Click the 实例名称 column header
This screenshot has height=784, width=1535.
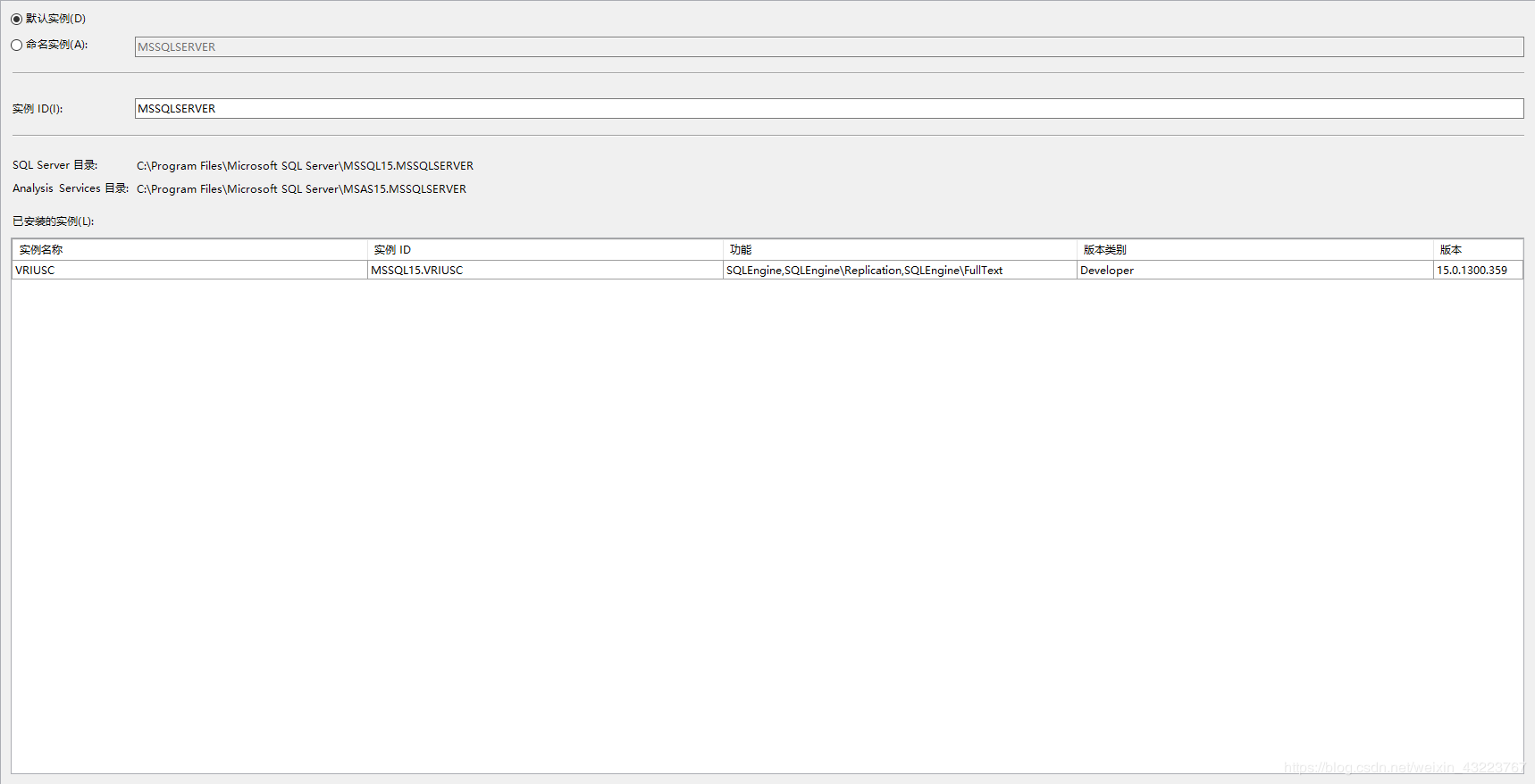[x=190, y=250]
